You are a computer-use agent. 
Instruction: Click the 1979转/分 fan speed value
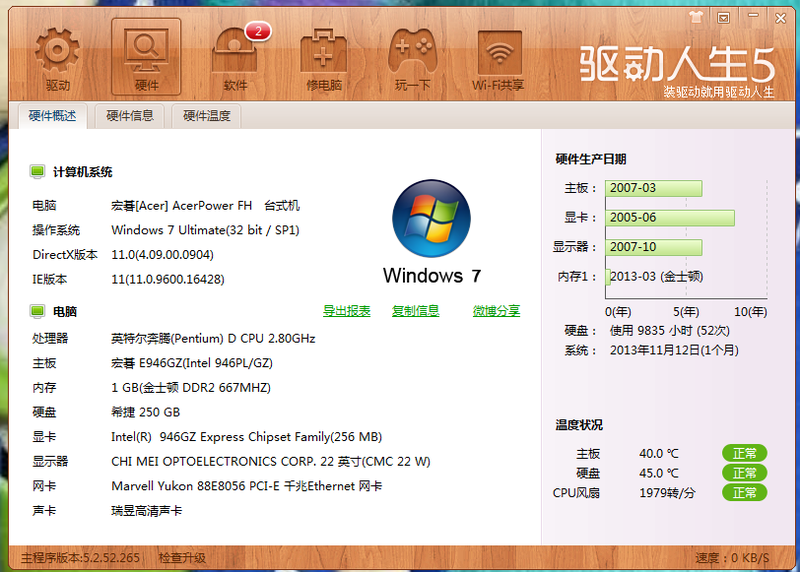pos(667,492)
